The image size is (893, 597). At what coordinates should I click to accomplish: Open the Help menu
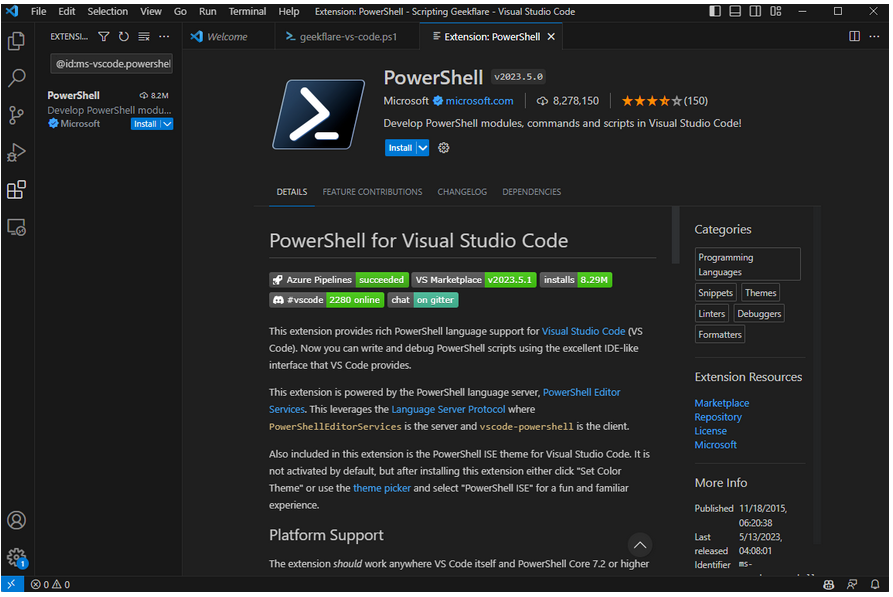[289, 11]
